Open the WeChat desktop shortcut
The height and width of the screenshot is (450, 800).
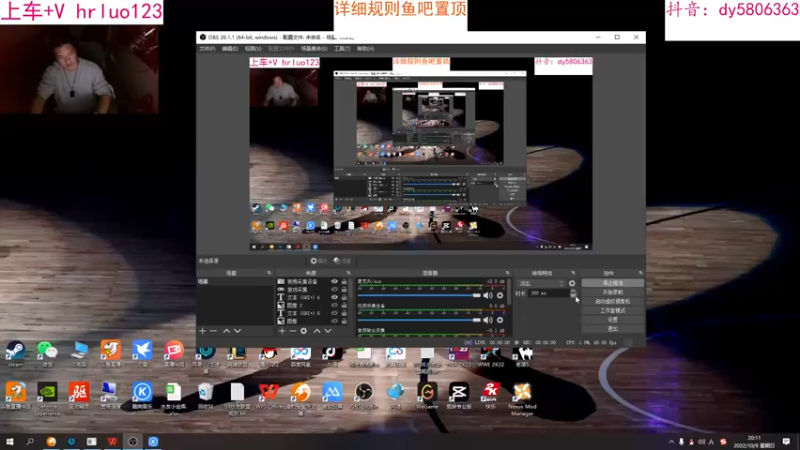pos(47,355)
